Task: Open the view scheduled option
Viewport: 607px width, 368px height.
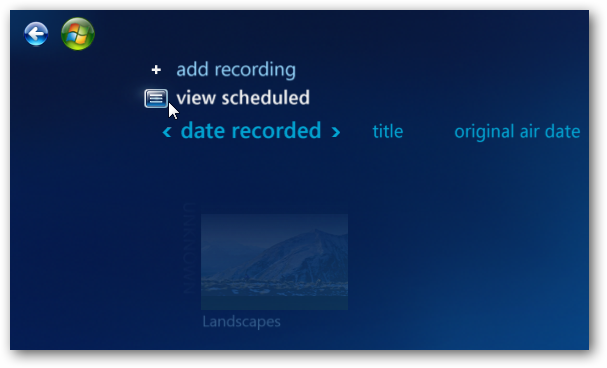Action: point(243,98)
